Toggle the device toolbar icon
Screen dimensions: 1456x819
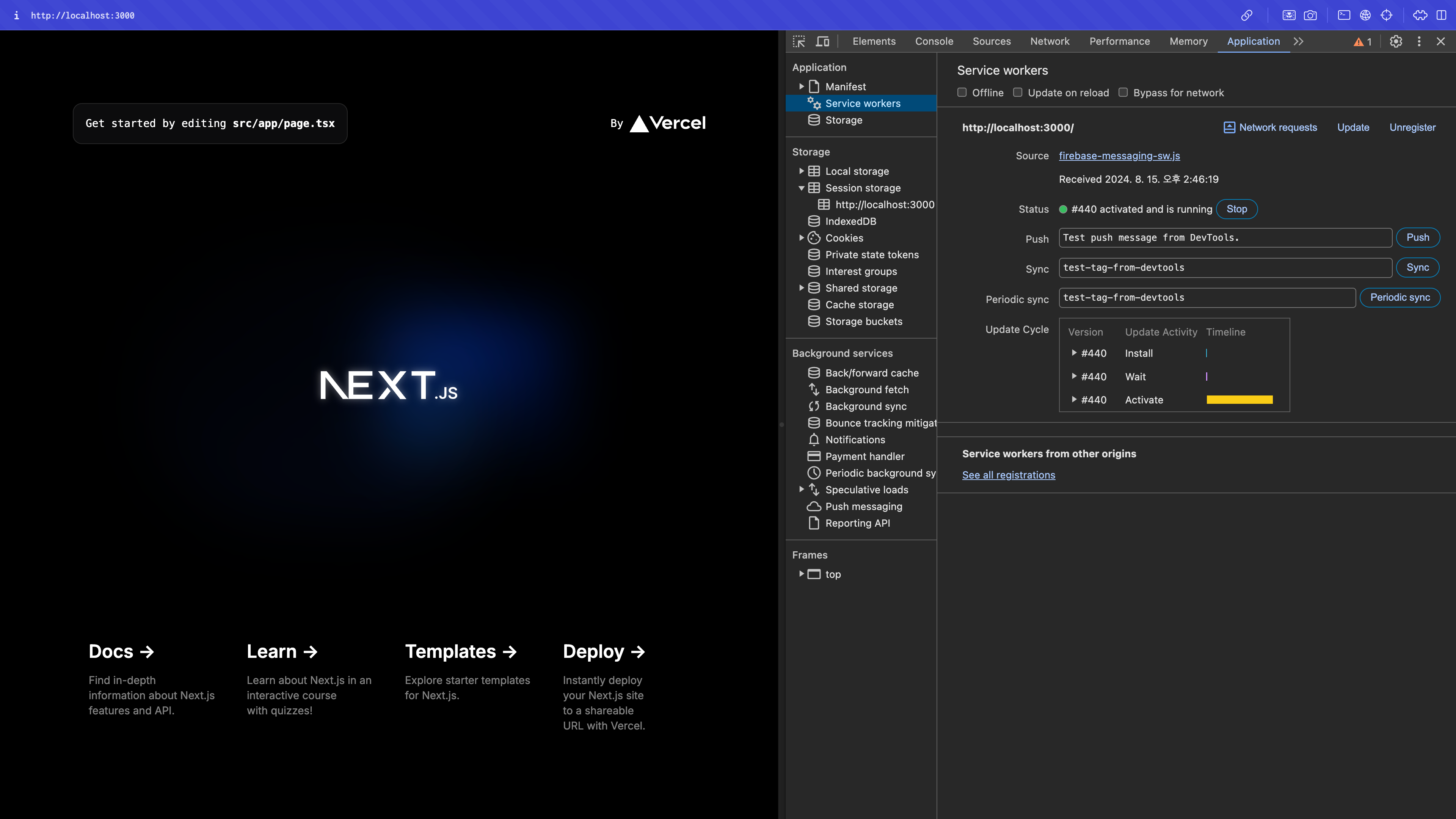click(822, 41)
